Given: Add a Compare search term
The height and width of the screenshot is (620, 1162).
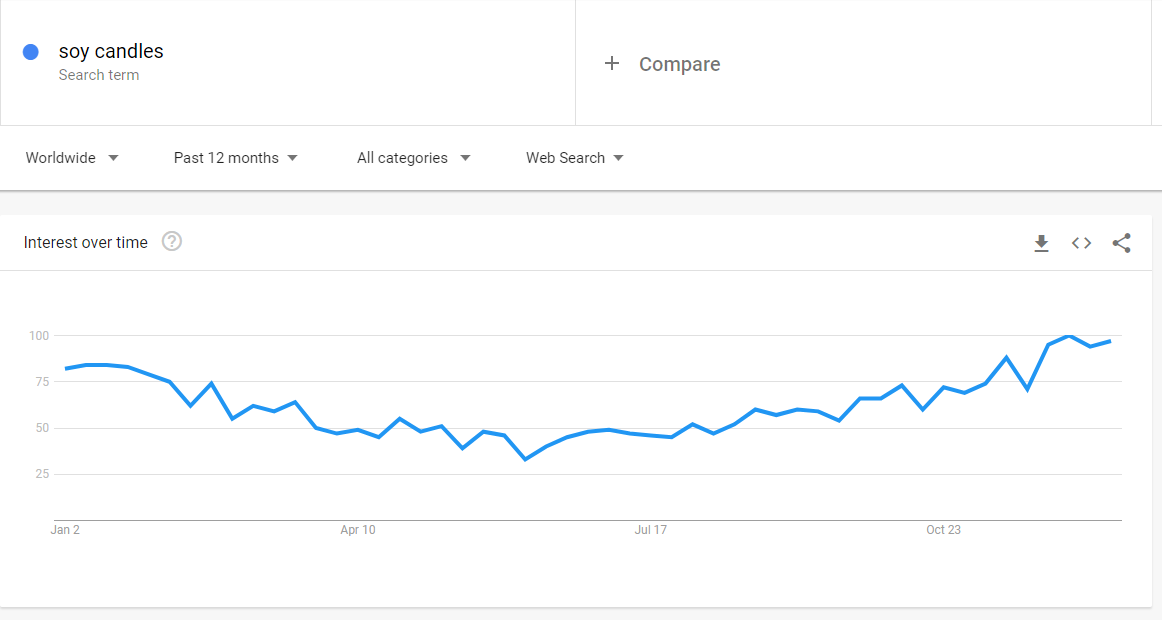Looking at the screenshot, I should (680, 64).
